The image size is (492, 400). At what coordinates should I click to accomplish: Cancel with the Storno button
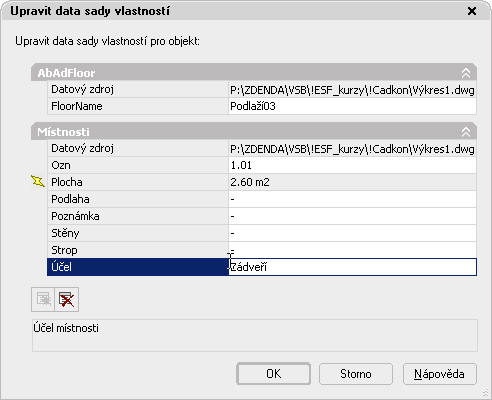356,374
